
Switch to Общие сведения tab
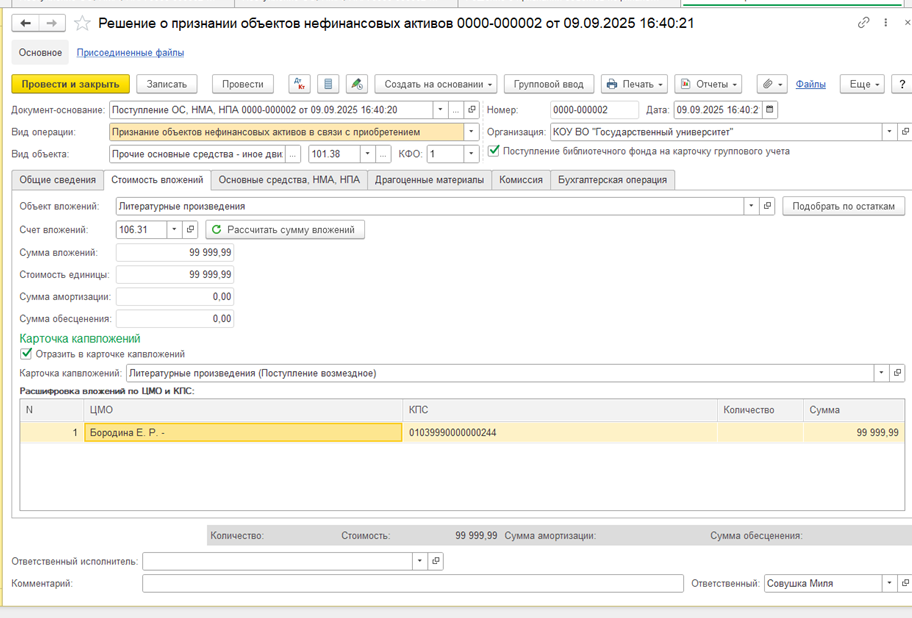58,180
